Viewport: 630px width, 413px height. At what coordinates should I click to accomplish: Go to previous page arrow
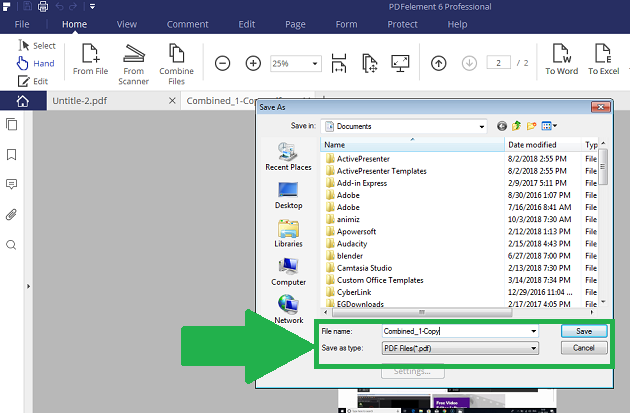pos(438,63)
